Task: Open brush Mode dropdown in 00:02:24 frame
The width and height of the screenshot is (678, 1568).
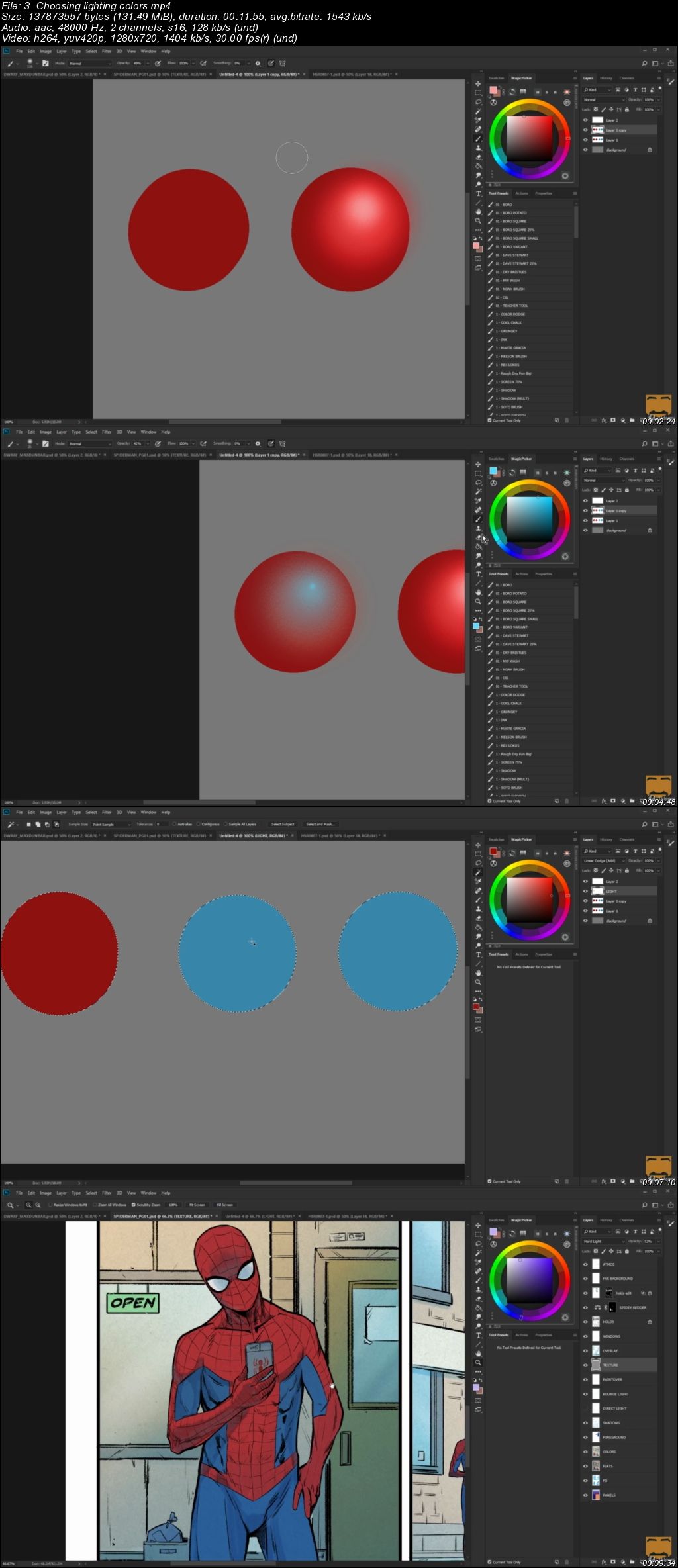Action: click(90, 63)
